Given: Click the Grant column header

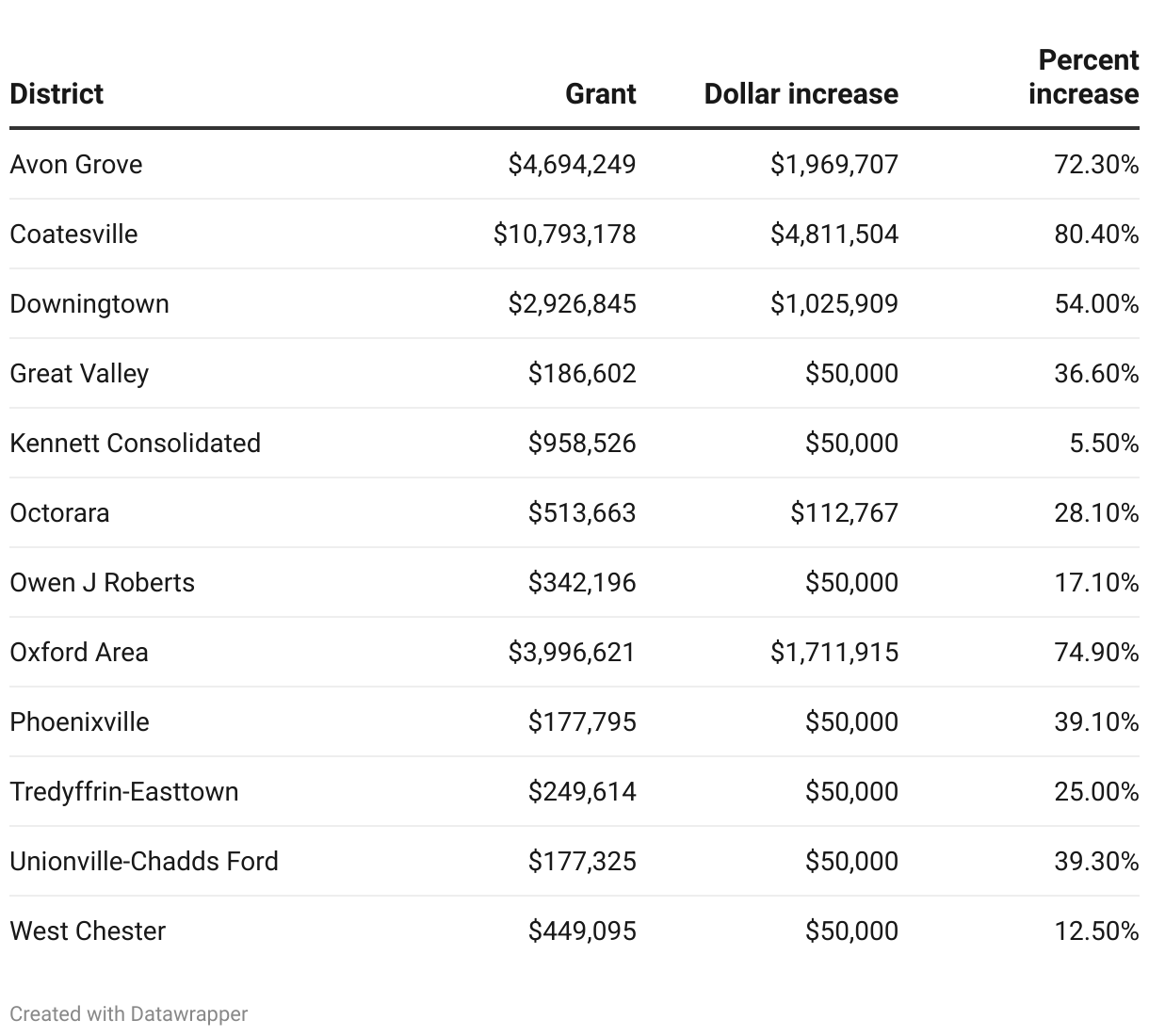Looking at the screenshot, I should (x=601, y=94).
